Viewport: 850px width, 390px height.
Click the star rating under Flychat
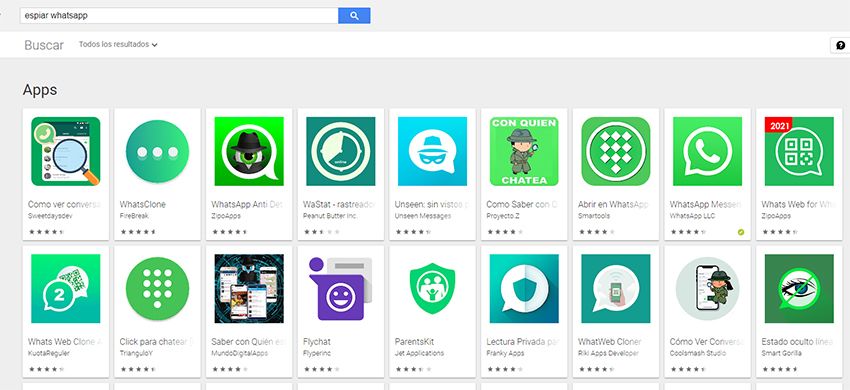(321, 369)
